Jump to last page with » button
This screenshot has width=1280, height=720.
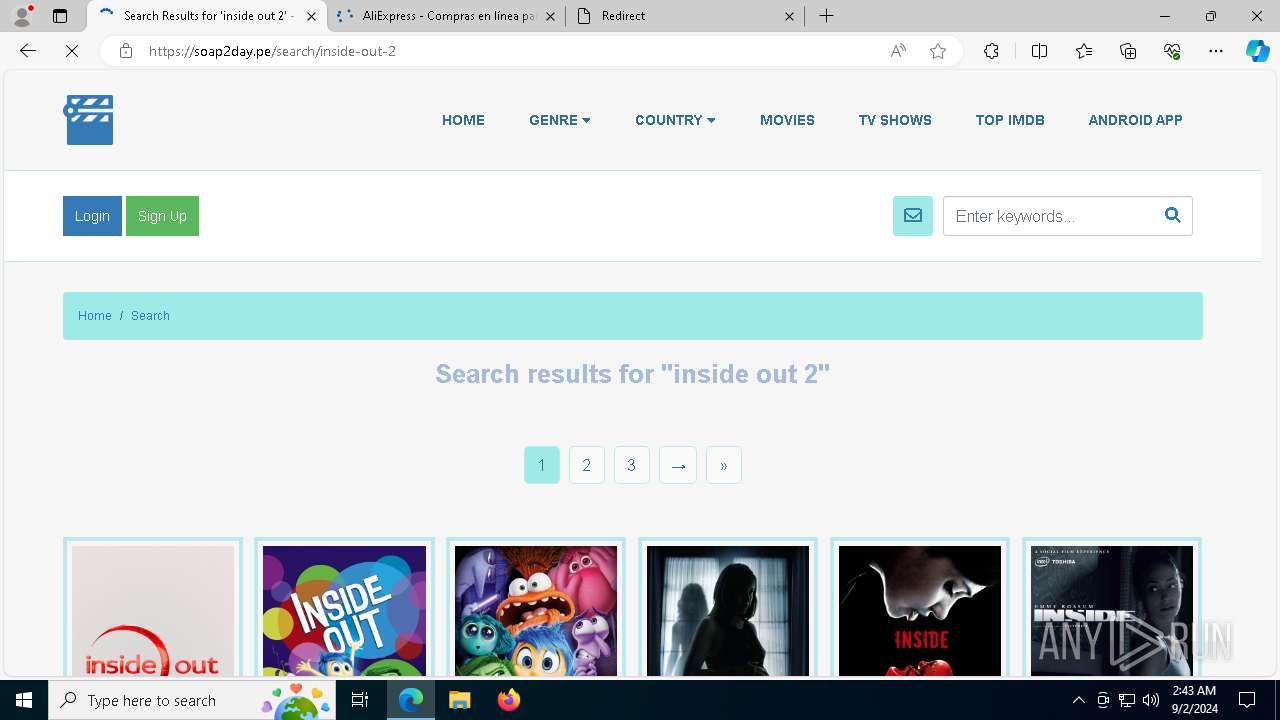coord(724,465)
